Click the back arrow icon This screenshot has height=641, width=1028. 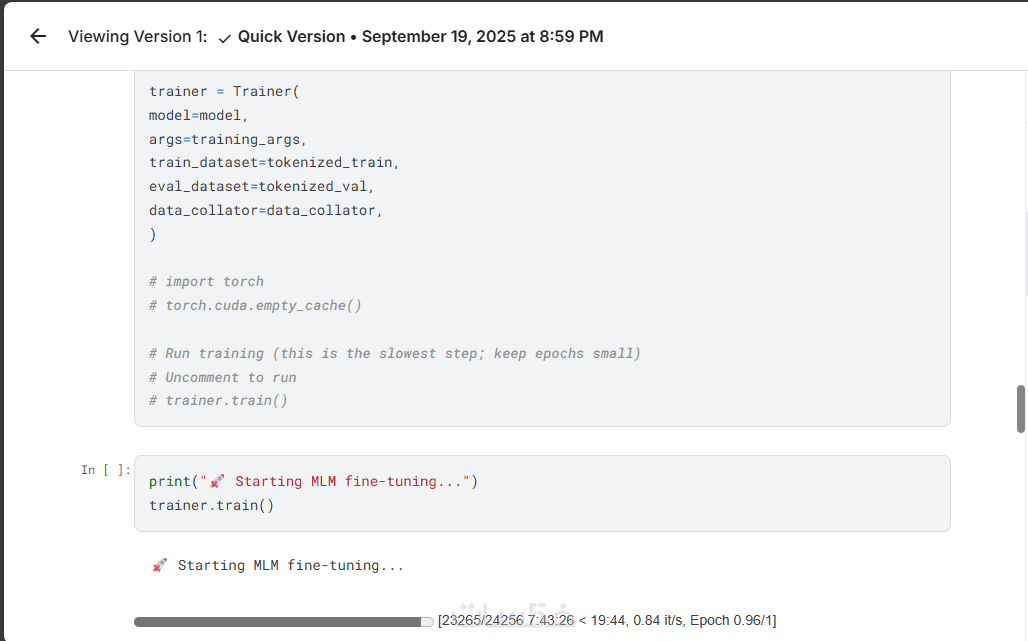(38, 37)
